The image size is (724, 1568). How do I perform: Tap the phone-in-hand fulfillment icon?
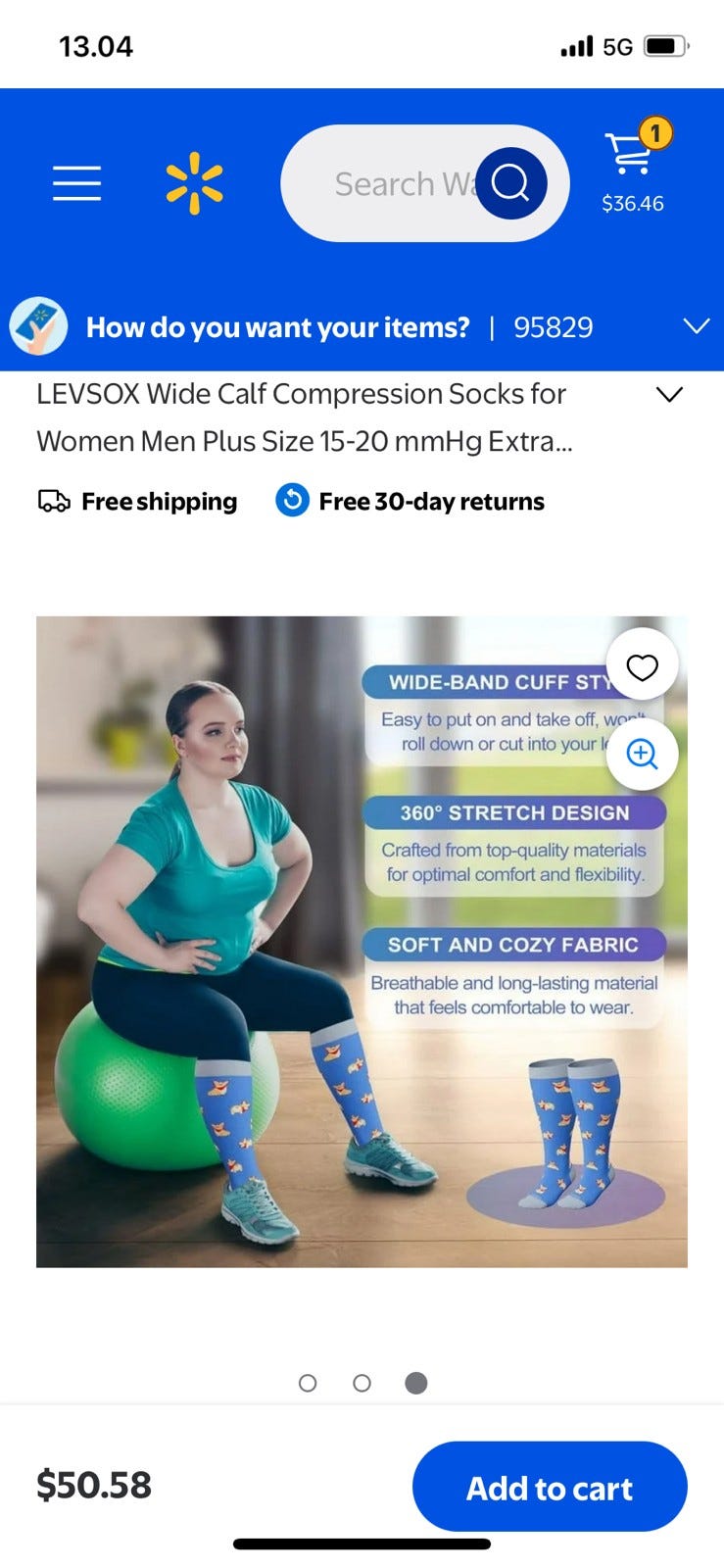pos(38,326)
